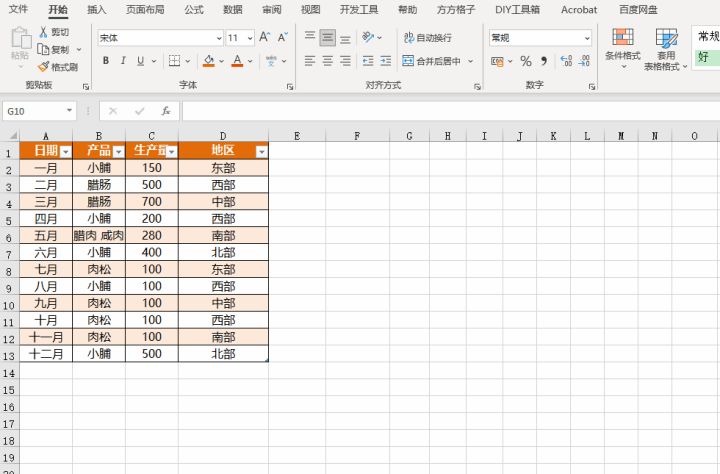The image size is (720, 474).
Task: Switch to the 插入 (Insert) tab
Action: [x=97, y=10]
